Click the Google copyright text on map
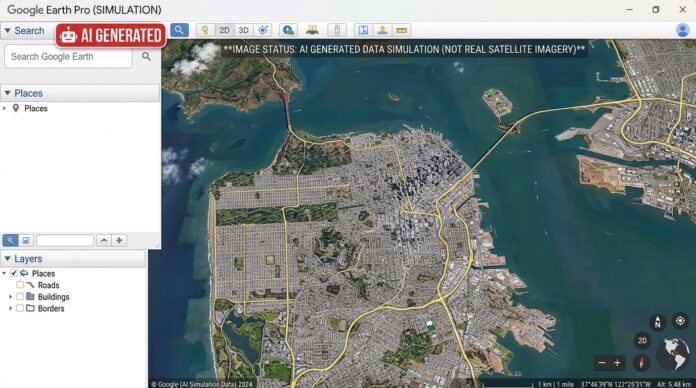Screen dimensions: 696x388 tap(202, 384)
